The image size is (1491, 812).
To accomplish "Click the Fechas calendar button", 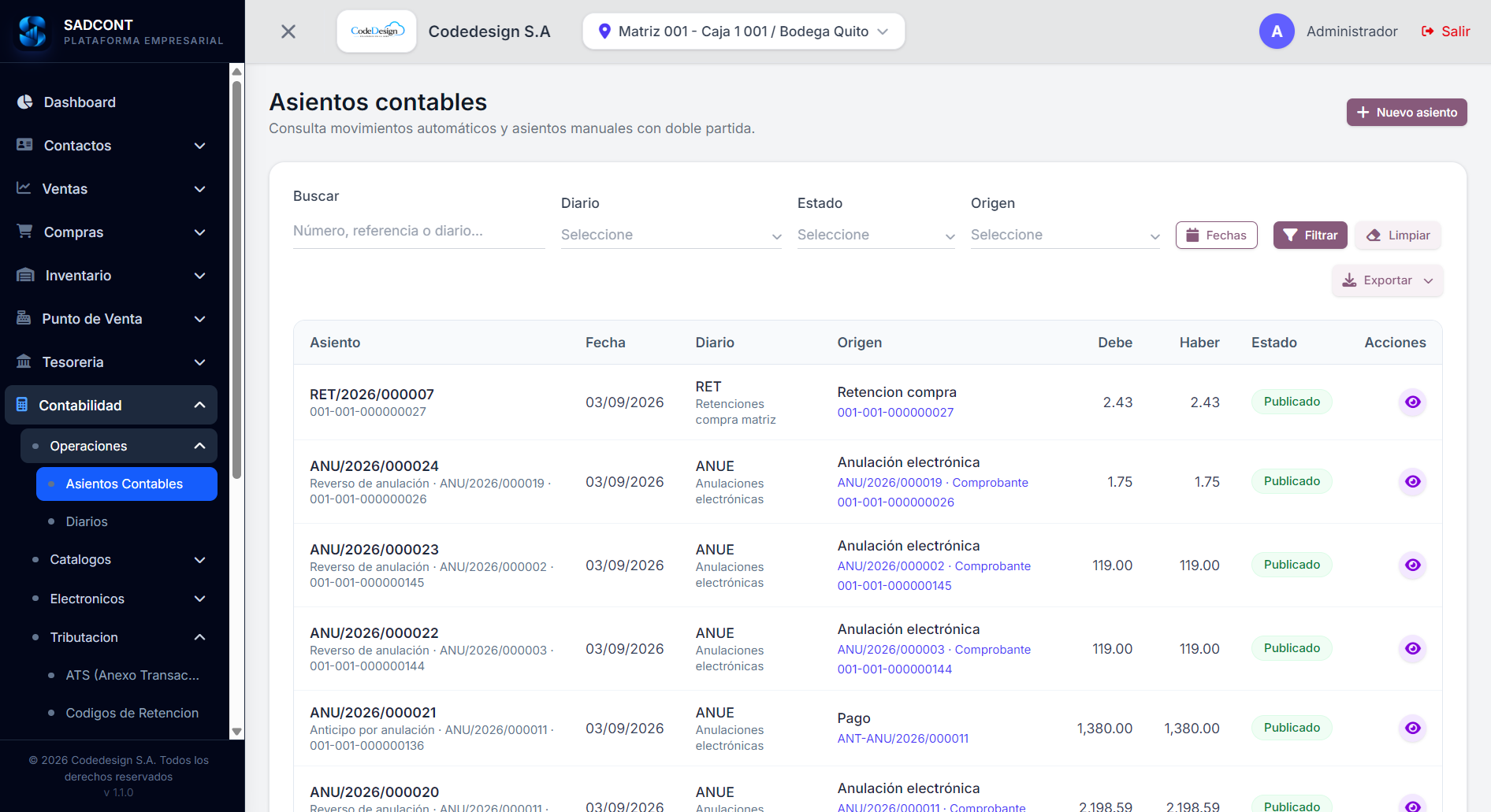I will click(1216, 235).
